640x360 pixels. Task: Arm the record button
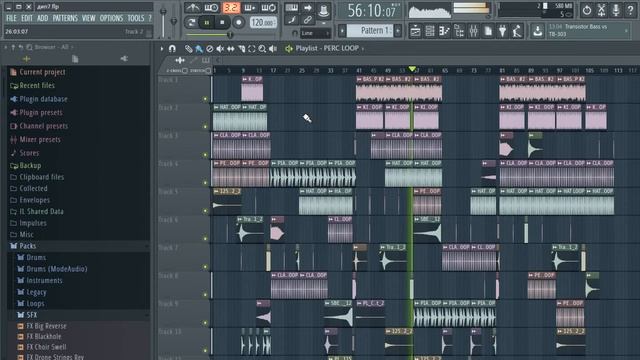(x=239, y=22)
